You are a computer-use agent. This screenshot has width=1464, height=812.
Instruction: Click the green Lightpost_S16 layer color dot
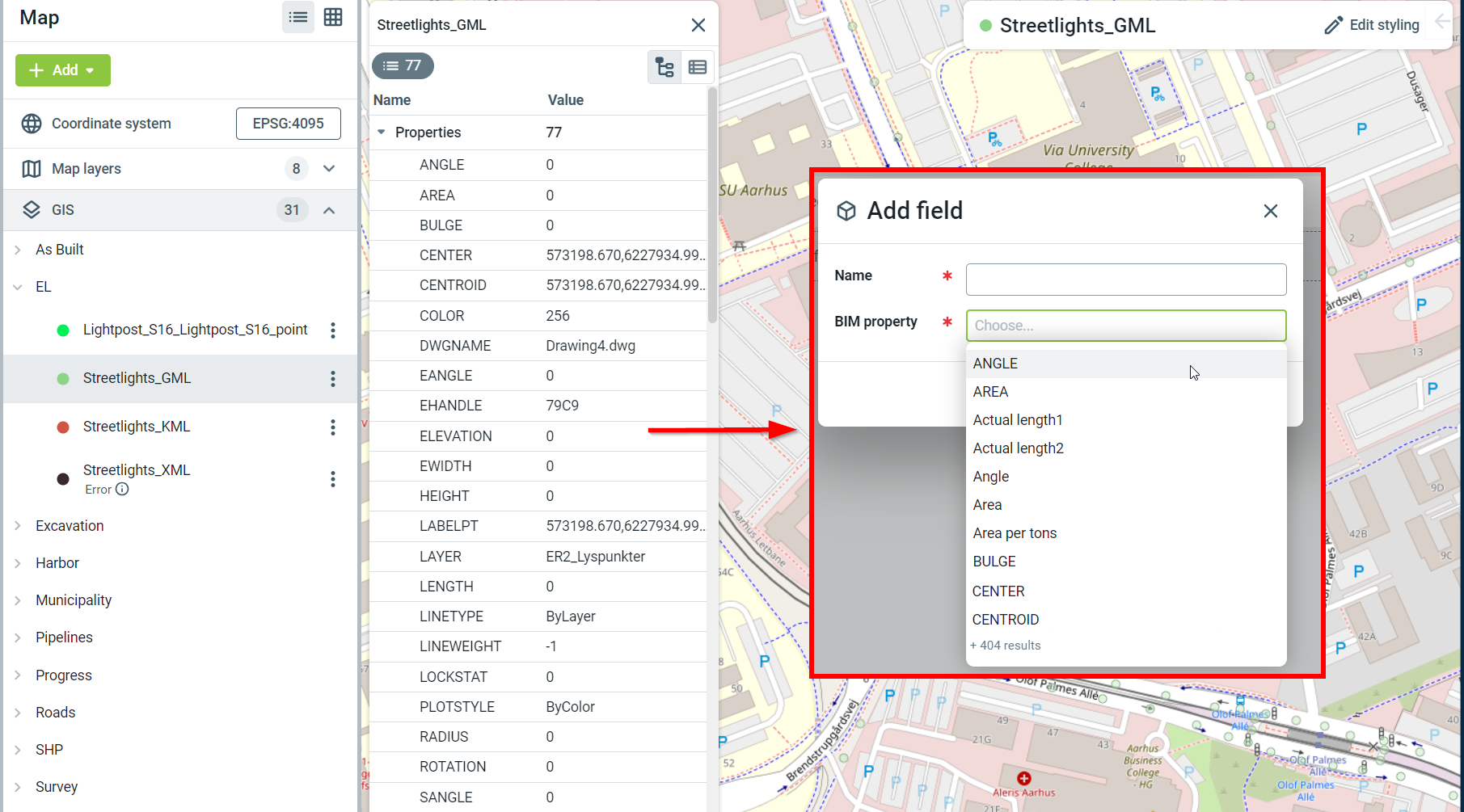tap(63, 330)
